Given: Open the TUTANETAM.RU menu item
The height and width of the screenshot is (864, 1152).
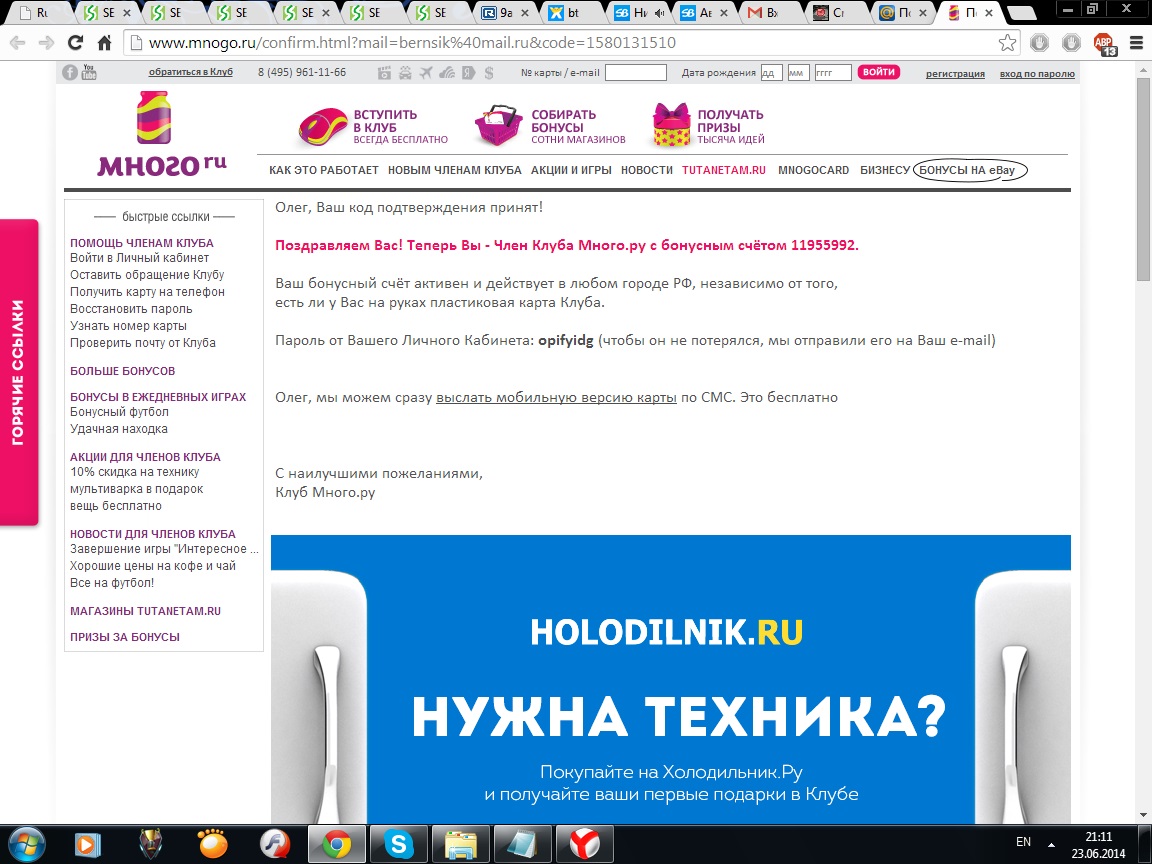Looking at the screenshot, I should pyautogui.click(x=724, y=170).
